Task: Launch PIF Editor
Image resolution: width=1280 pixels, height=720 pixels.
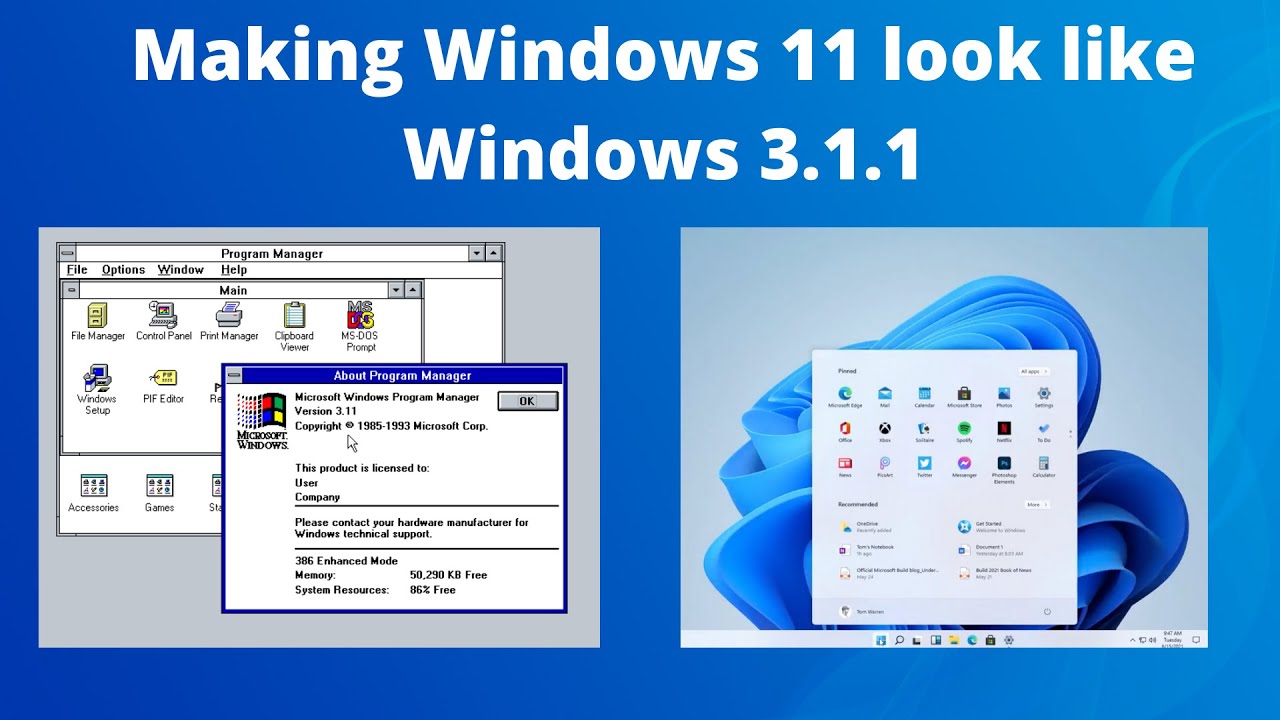Action: [x=163, y=386]
